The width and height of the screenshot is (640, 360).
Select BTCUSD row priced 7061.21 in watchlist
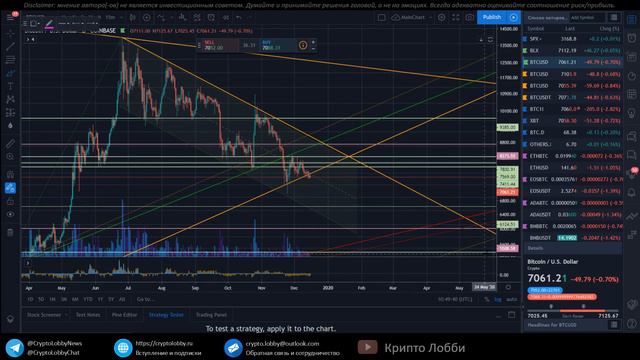click(x=572, y=62)
